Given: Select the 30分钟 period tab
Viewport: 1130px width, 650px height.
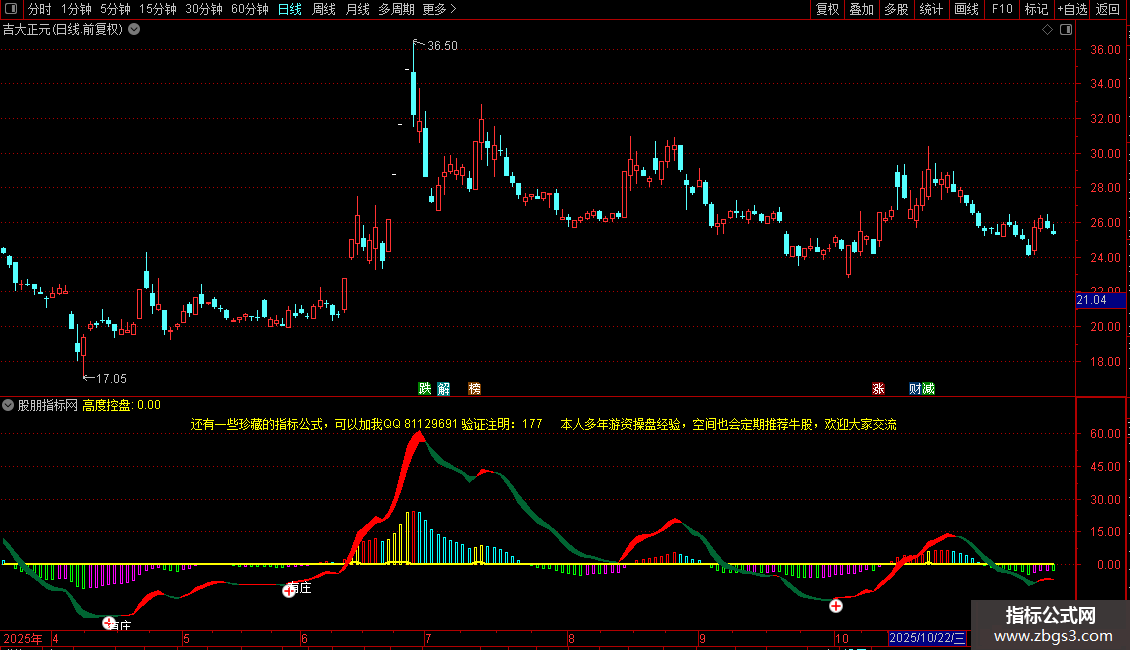Looking at the screenshot, I should click(204, 9).
